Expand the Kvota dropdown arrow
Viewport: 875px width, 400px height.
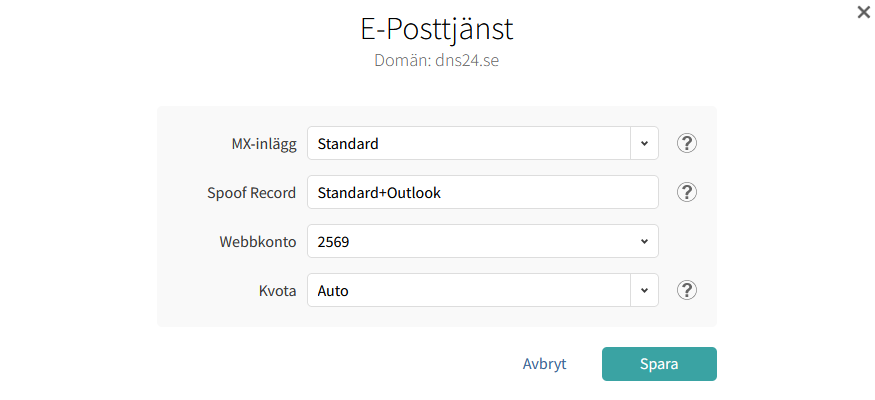(x=645, y=290)
